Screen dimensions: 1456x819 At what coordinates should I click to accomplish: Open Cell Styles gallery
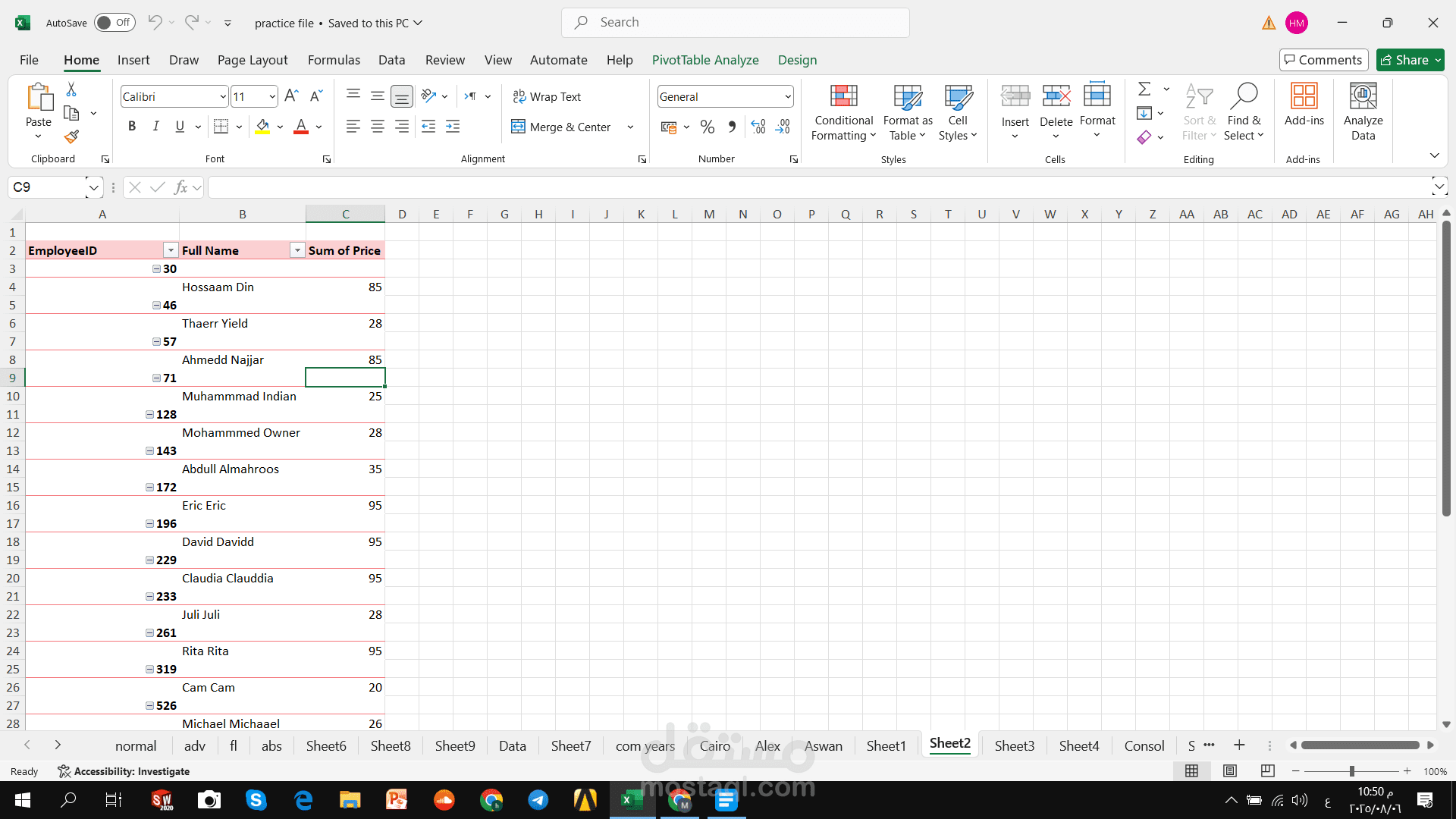pos(958,112)
